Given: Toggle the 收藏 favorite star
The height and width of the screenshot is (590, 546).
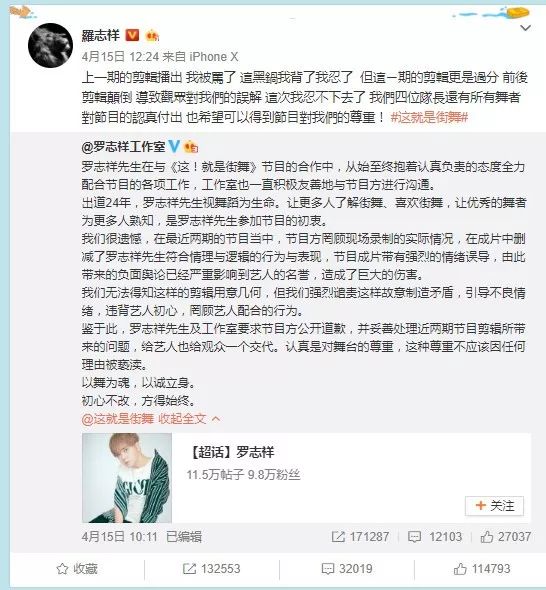Looking at the screenshot, I should (x=77, y=569).
